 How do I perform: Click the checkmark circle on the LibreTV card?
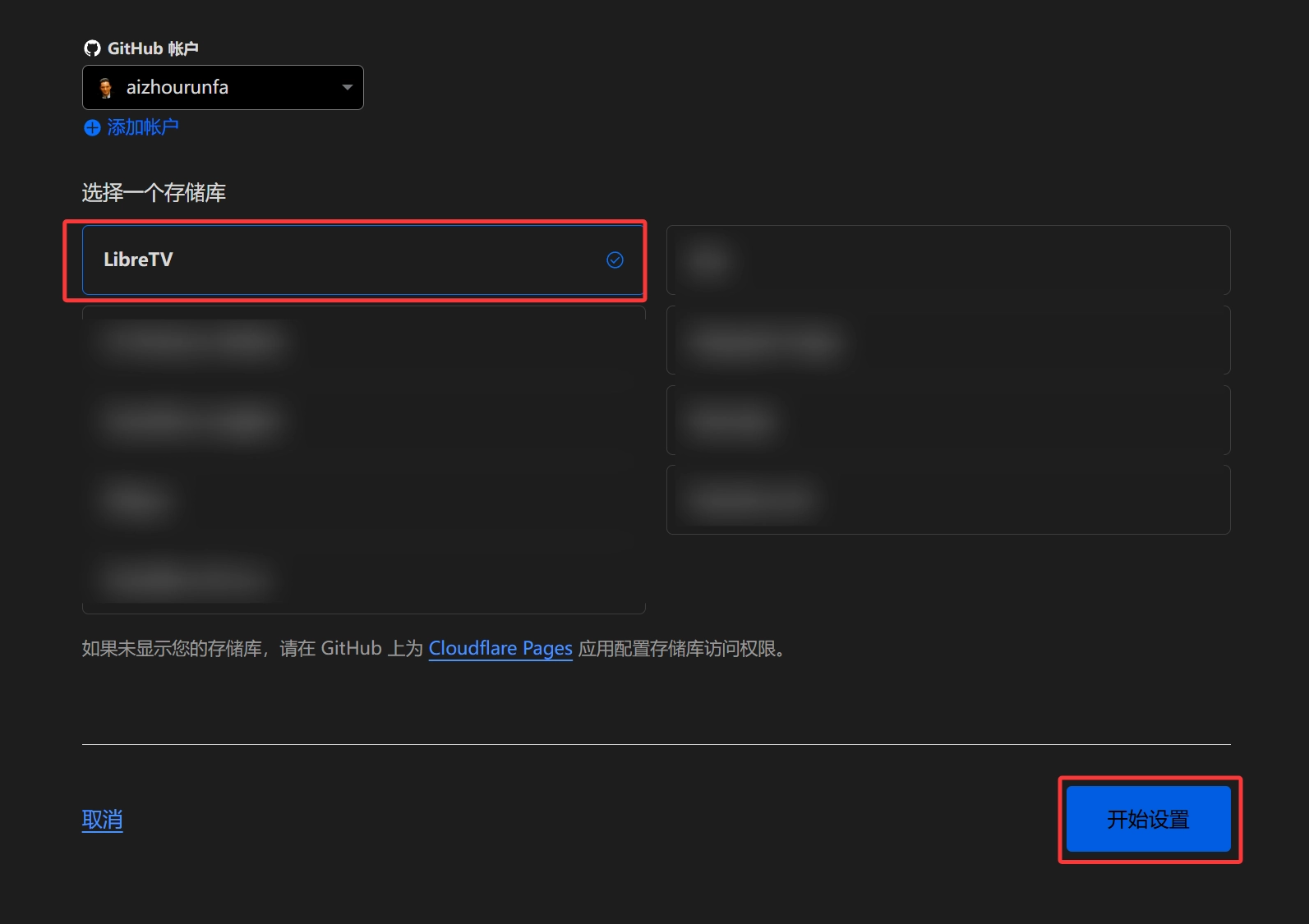click(615, 260)
